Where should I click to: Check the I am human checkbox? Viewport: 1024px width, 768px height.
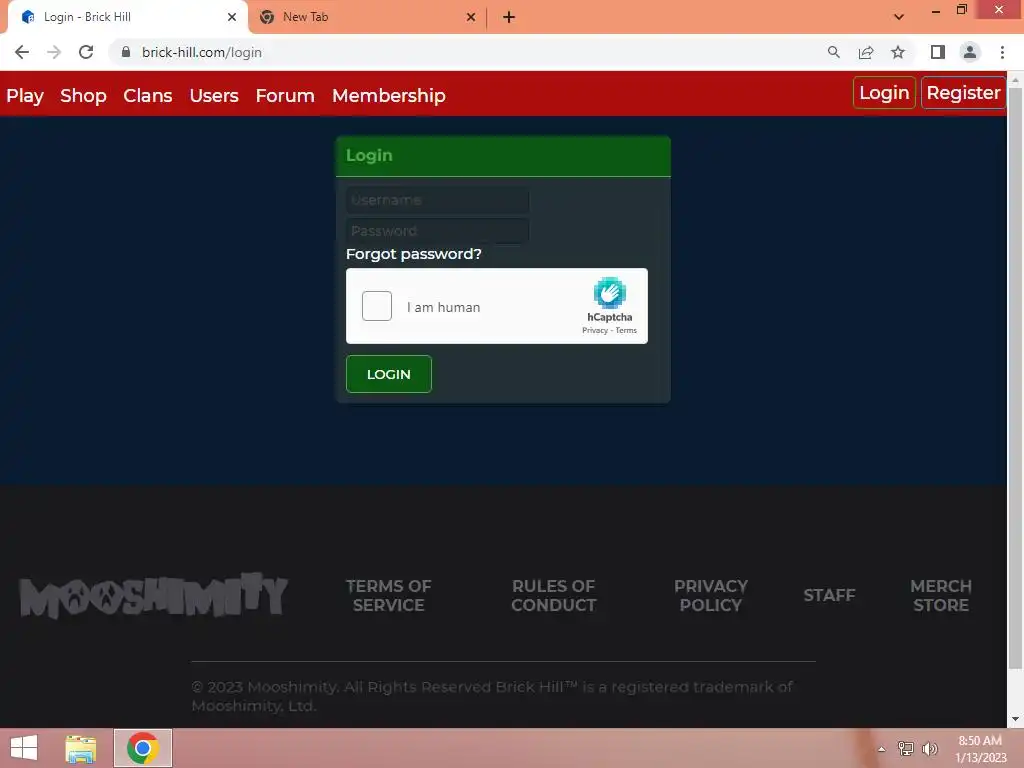pyautogui.click(x=377, y=306)
